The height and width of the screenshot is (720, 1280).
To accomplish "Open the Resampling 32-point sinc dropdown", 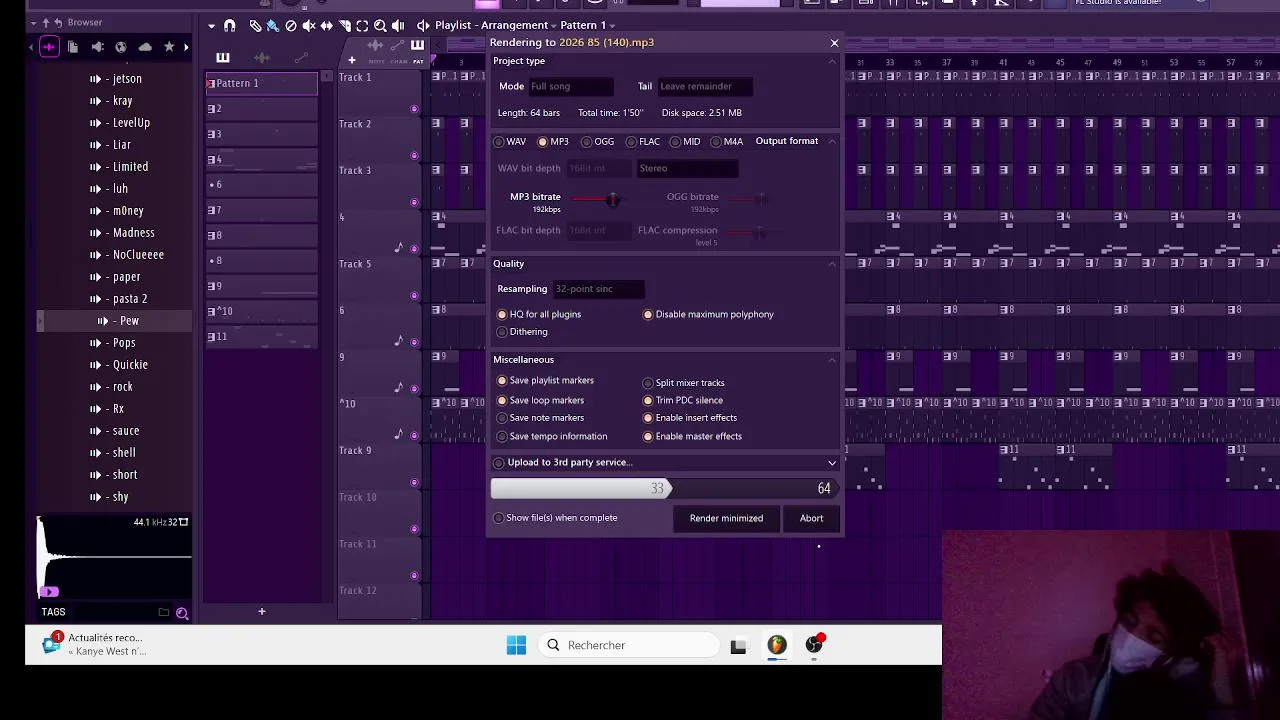I will [x=598, y=289].
